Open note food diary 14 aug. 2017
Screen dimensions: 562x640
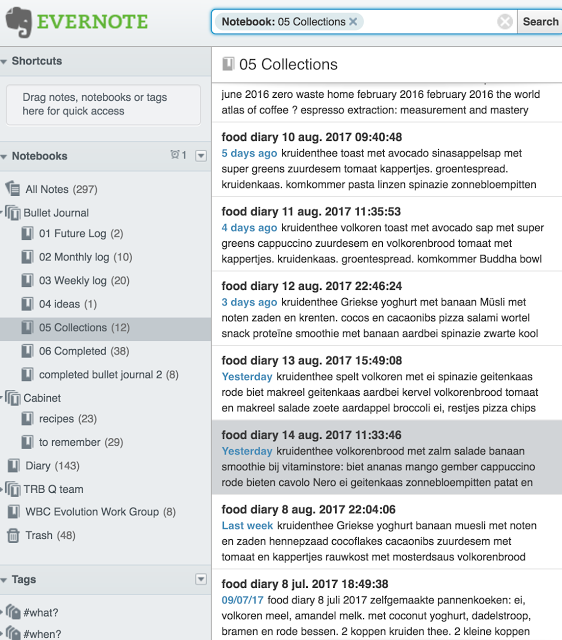[387, 458]
